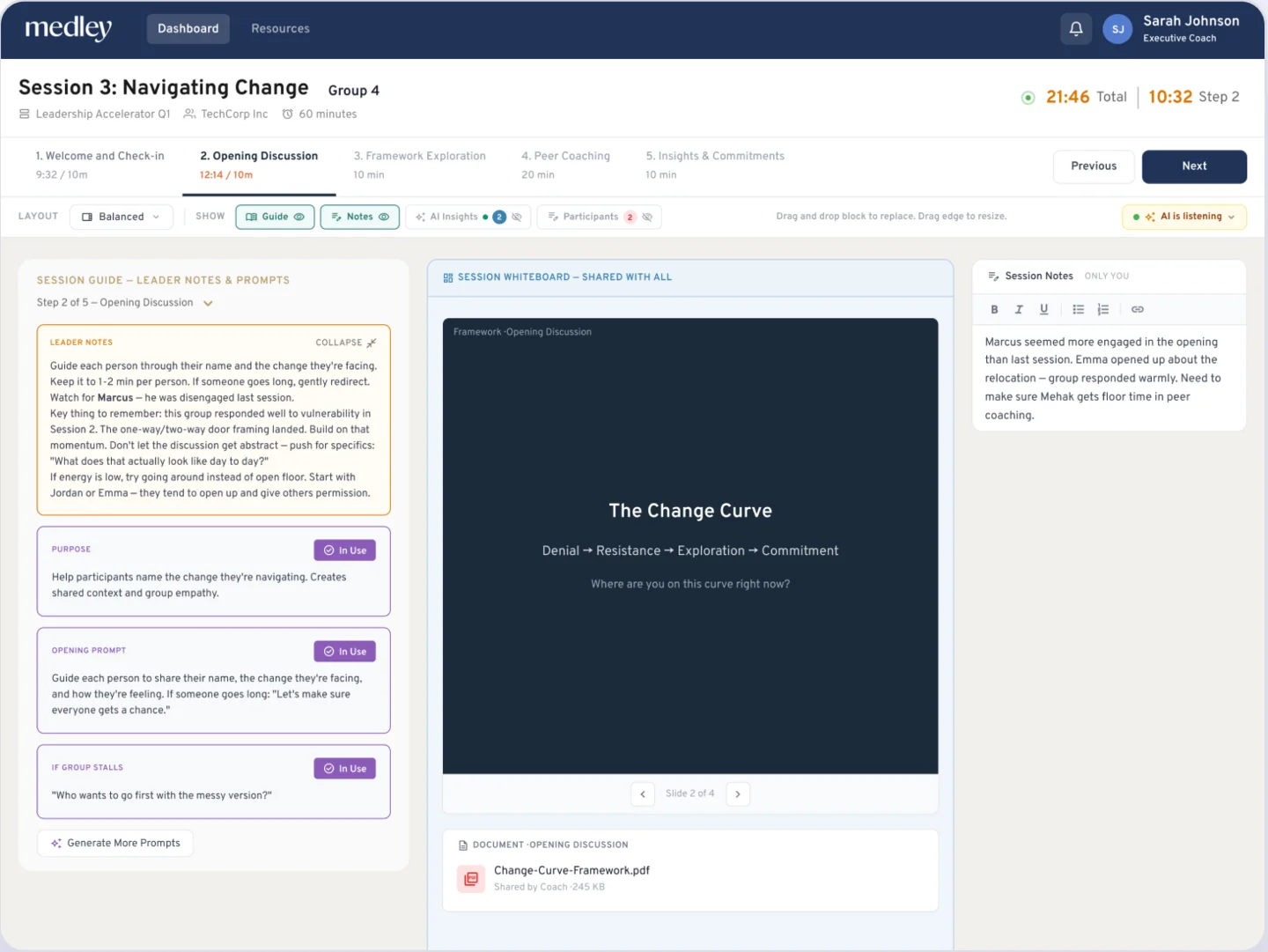Screen dimensions: 1268x952
Task: Switch to the Dashboard tab
Action: tap(188, 28)
